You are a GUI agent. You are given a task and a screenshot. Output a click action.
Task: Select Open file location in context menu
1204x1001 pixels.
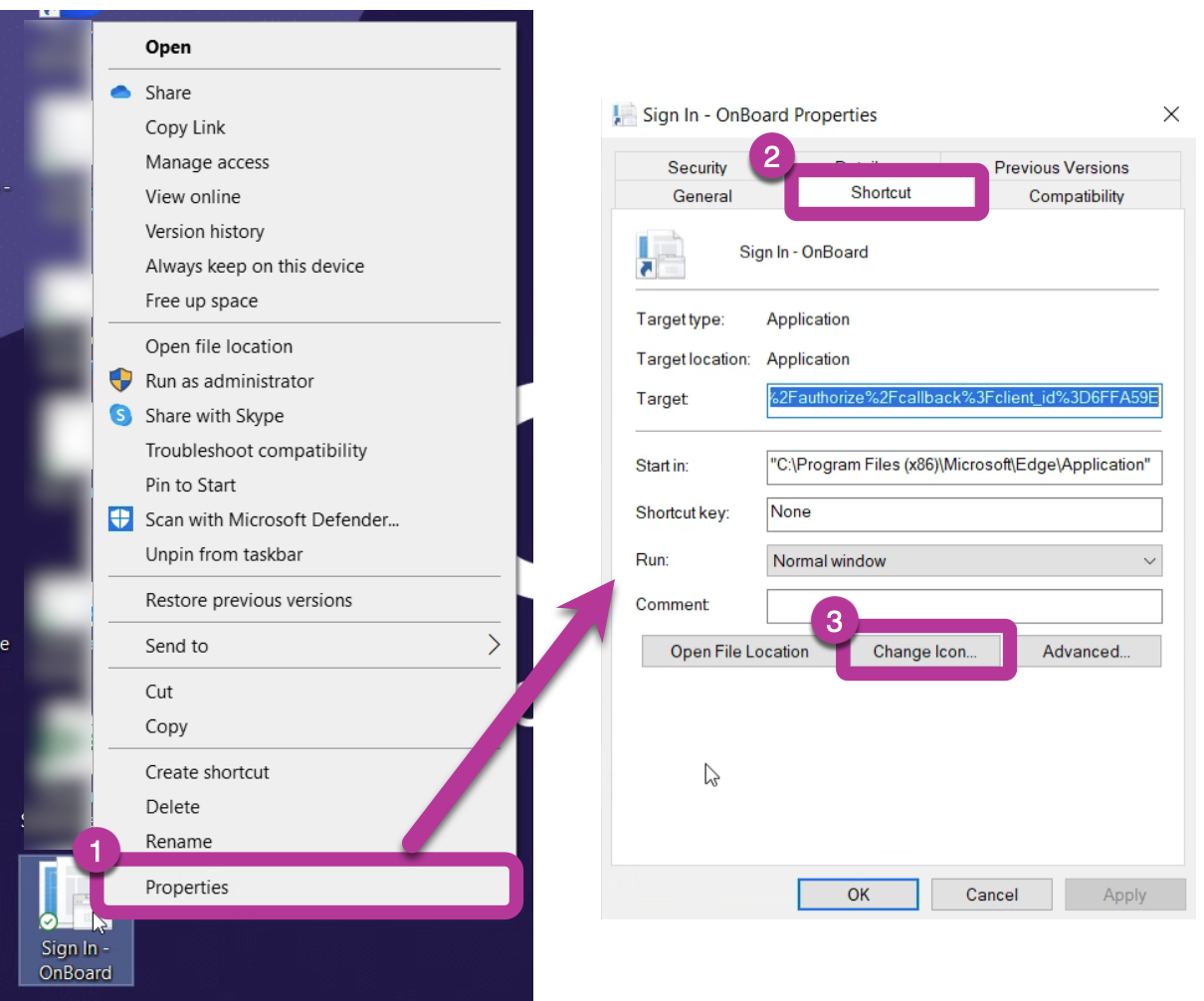pyautogui.click(x=219, y=346)
